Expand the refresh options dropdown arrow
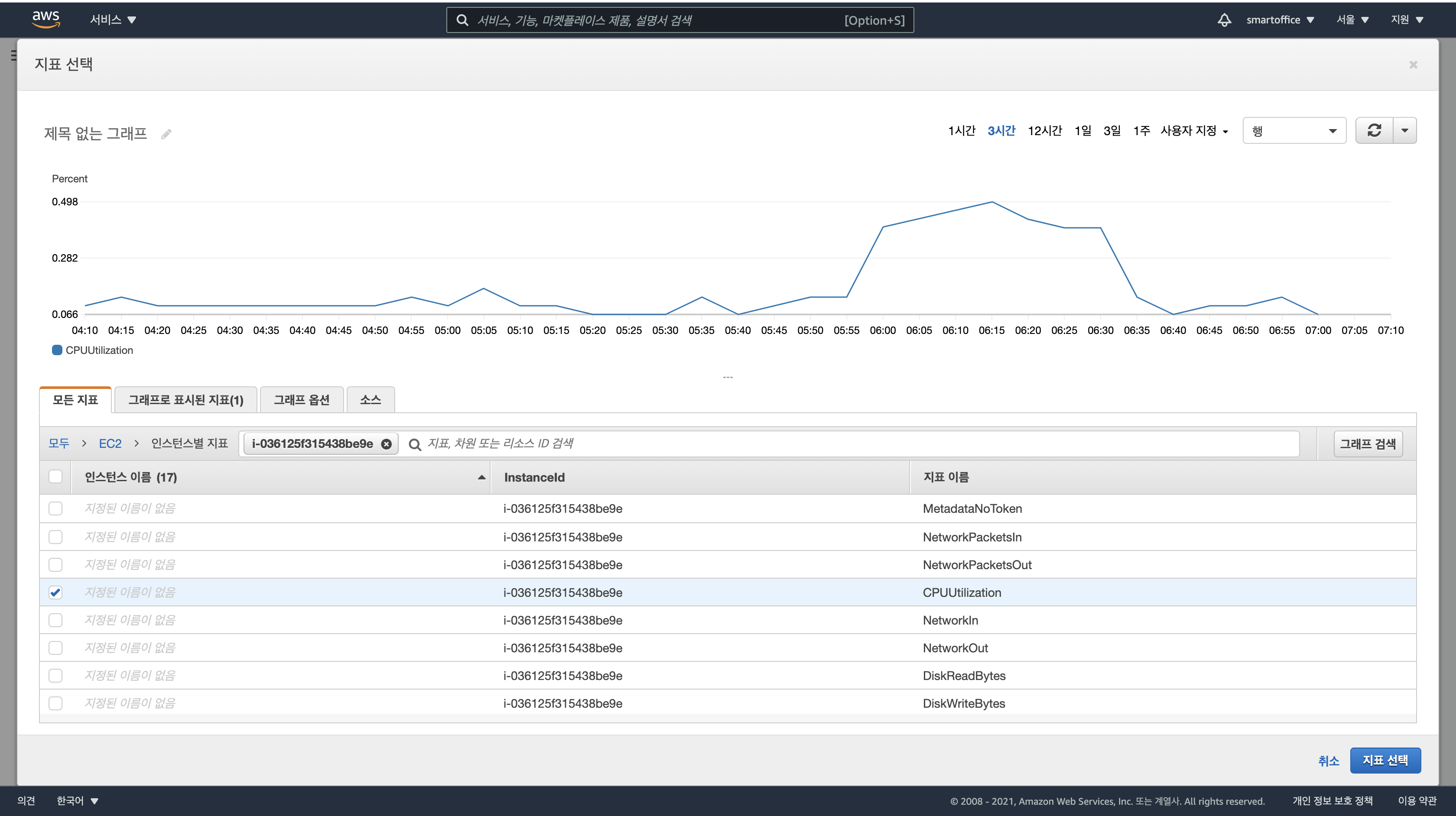 (x=1404, y=130)
